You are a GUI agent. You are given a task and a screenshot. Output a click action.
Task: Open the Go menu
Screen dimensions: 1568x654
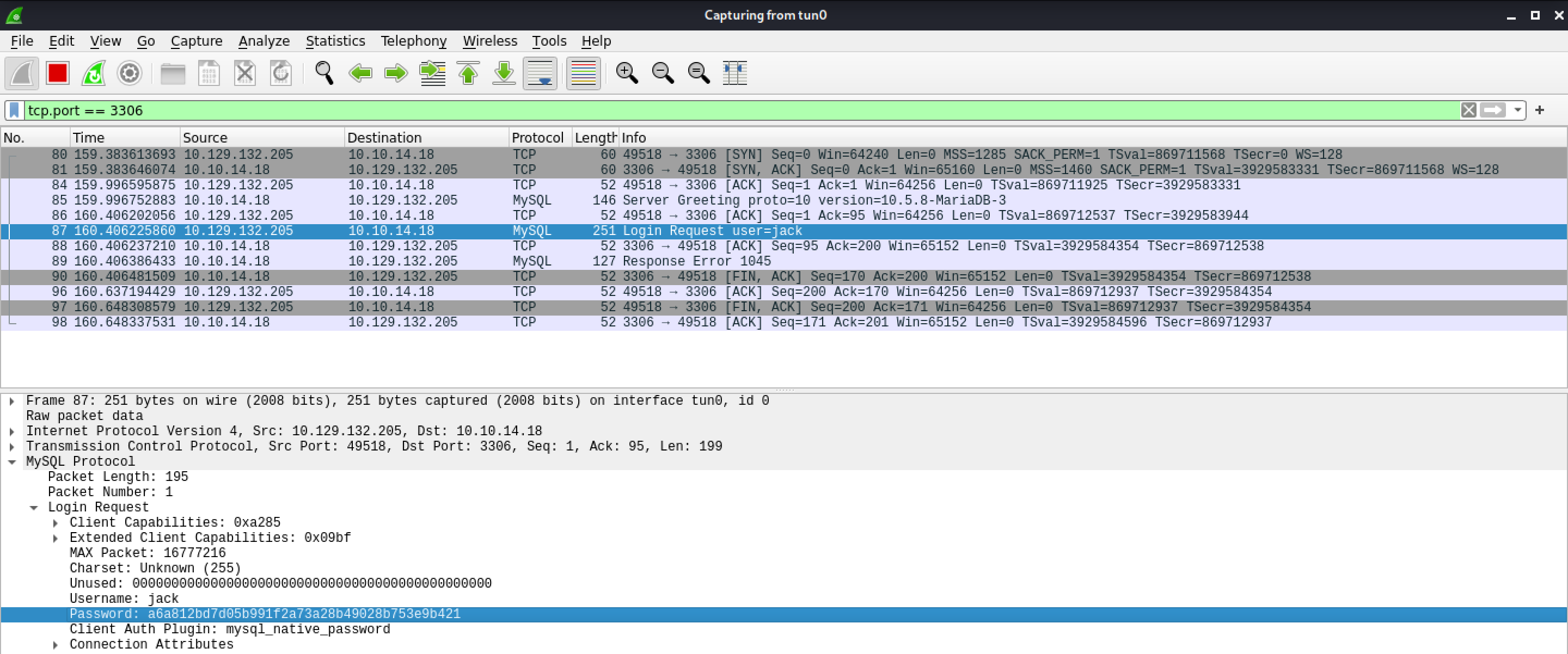point(145,41)
